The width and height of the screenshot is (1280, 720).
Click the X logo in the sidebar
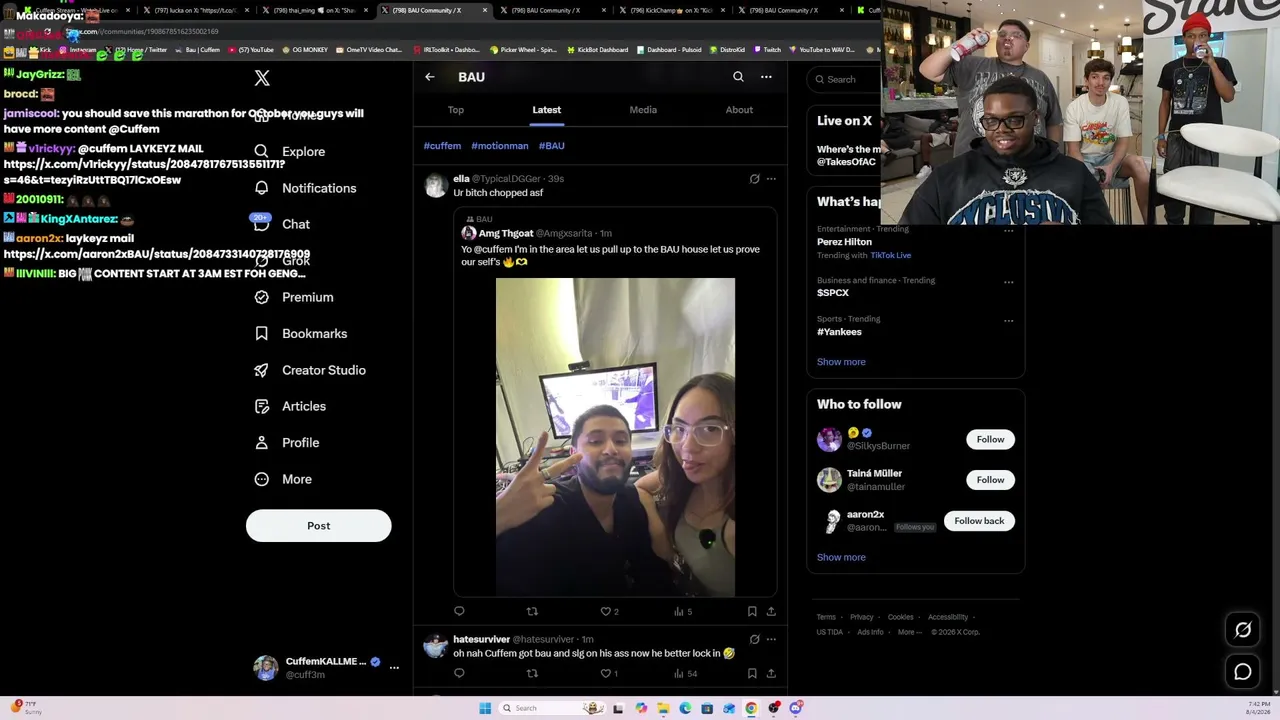pos(262,78)
